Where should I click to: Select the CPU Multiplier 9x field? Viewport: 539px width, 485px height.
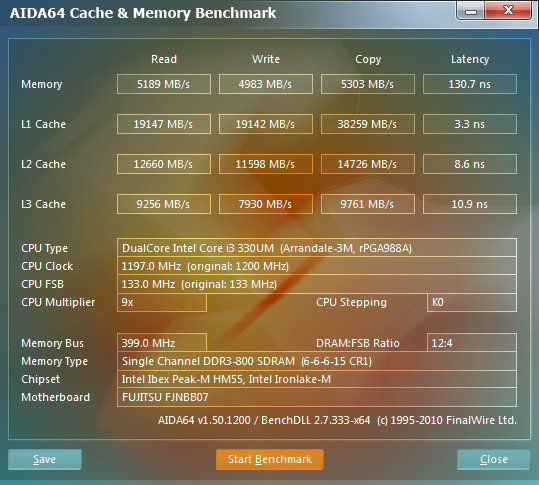coord(162,302)
